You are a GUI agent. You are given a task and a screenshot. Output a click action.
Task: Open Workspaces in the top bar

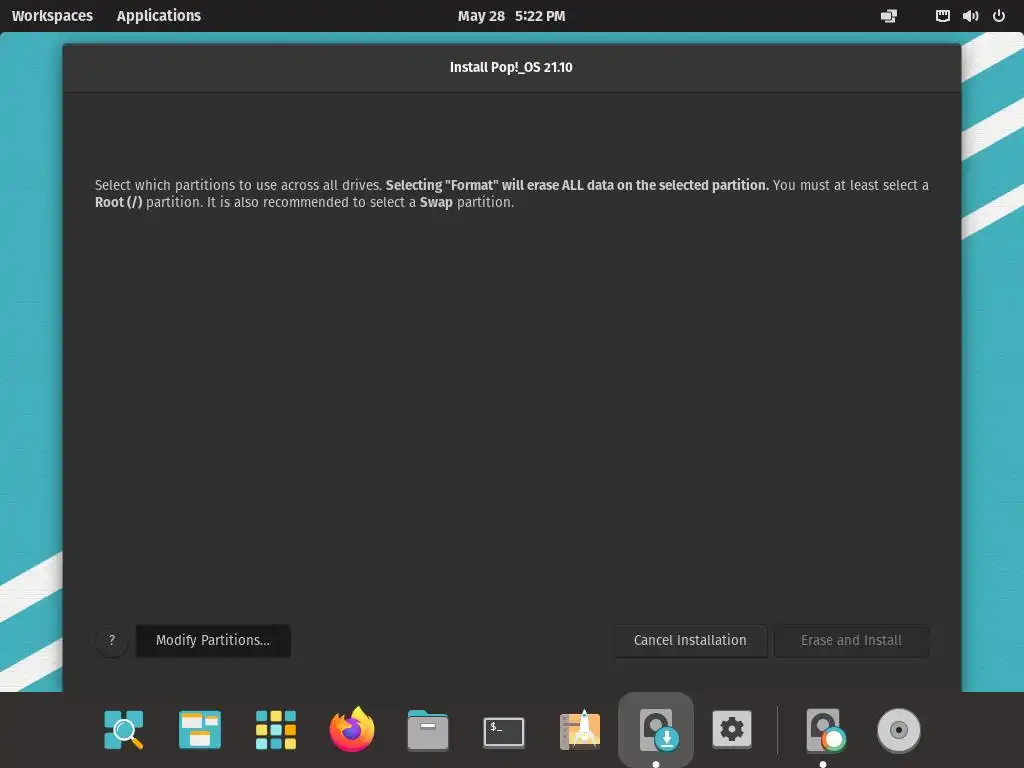click(x=52, y=16)
